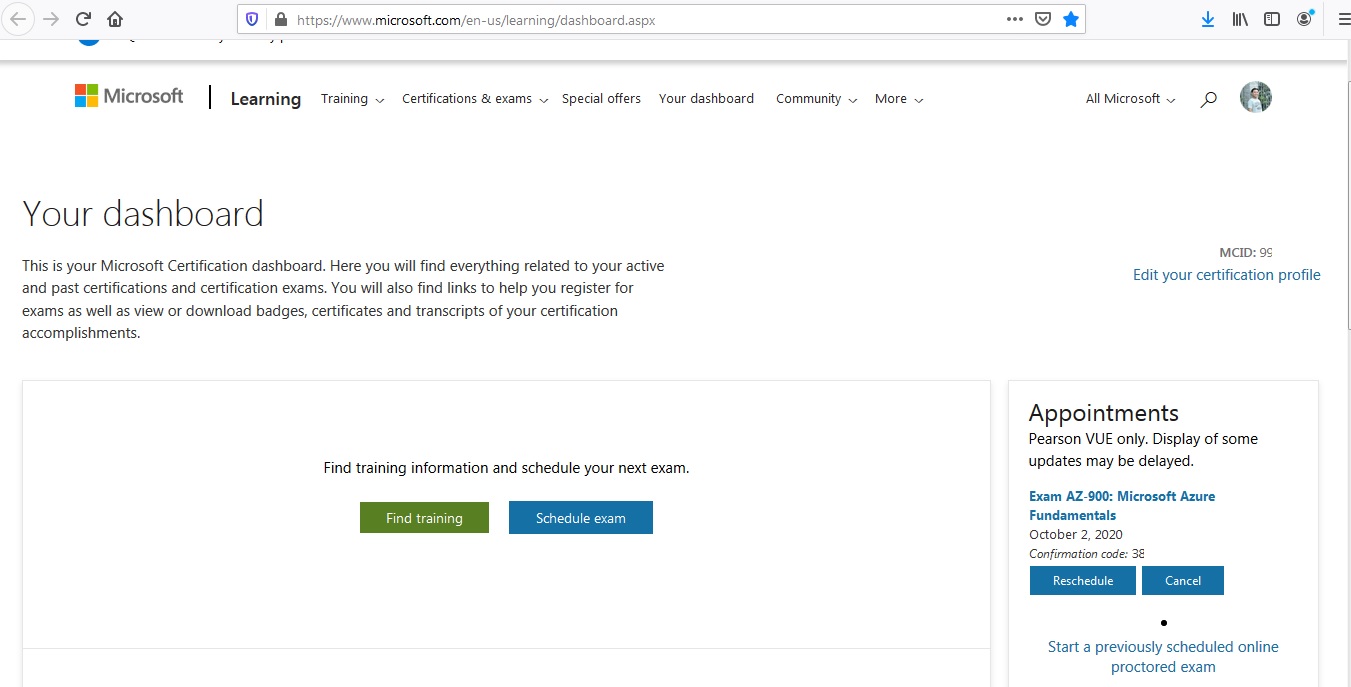Open the search magnifier icon
The image size is (1351, 687).
[x=1208, y=99]
